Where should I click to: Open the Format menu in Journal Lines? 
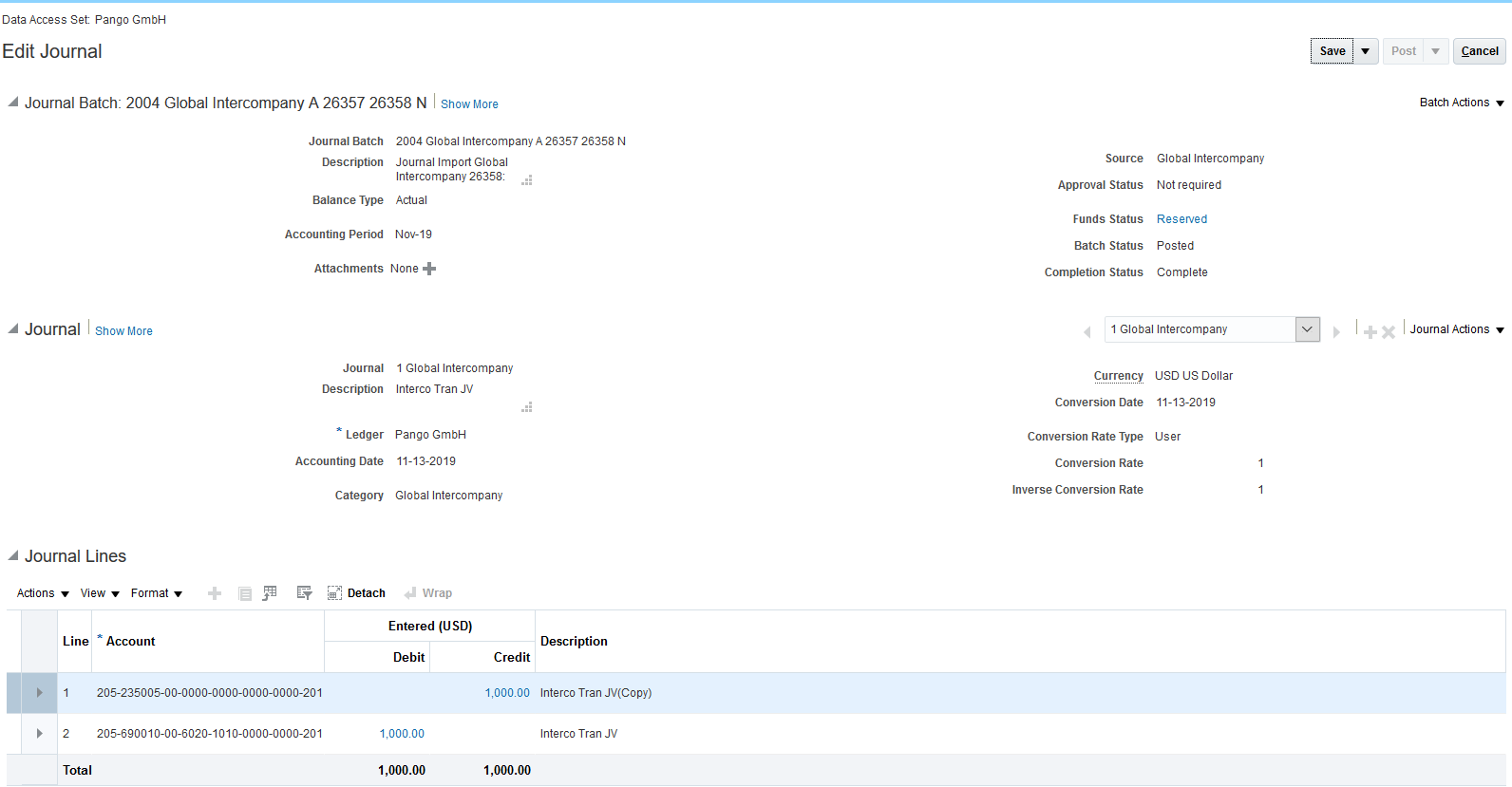coord(156,593)
